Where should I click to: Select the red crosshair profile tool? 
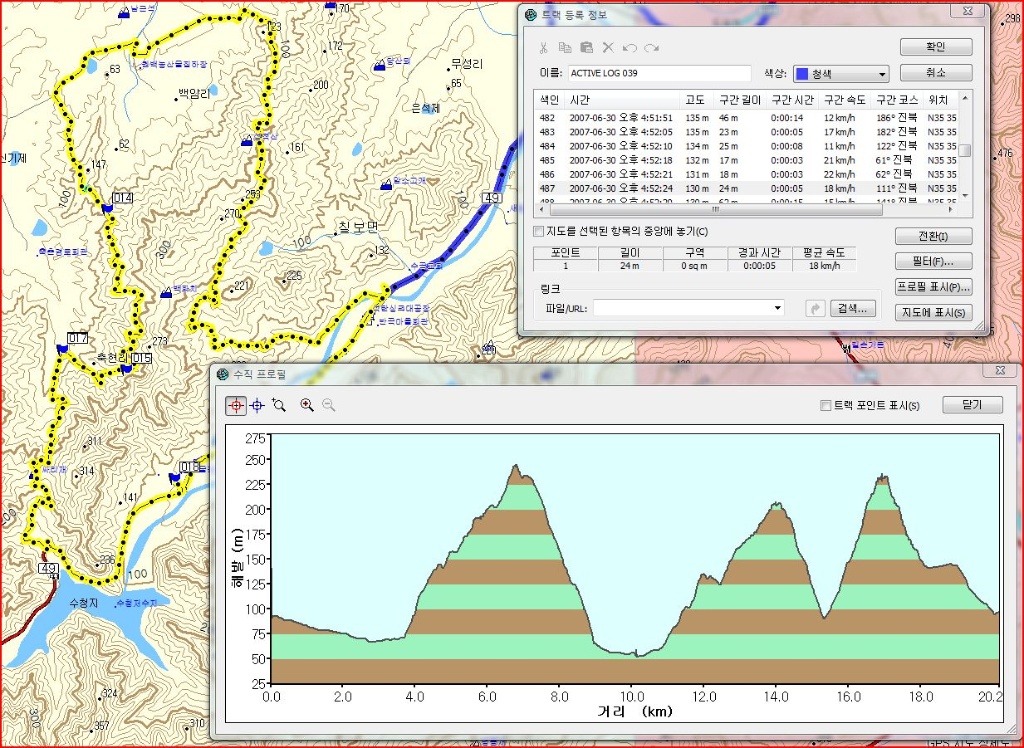pos(236,406)
